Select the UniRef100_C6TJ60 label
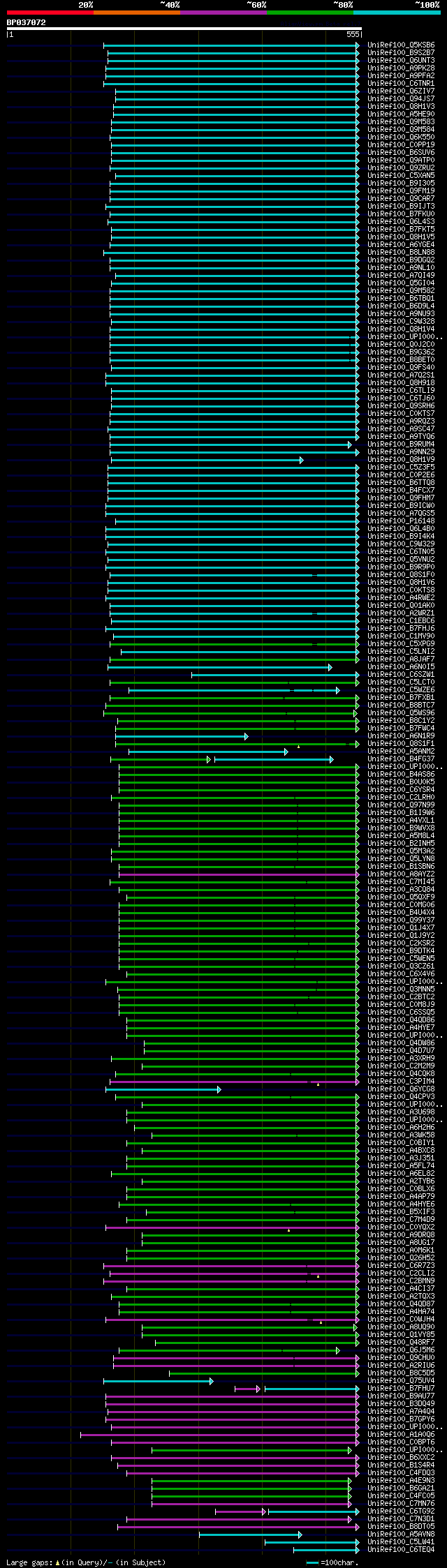This screenshot has width=447, height=1568. 401,398
